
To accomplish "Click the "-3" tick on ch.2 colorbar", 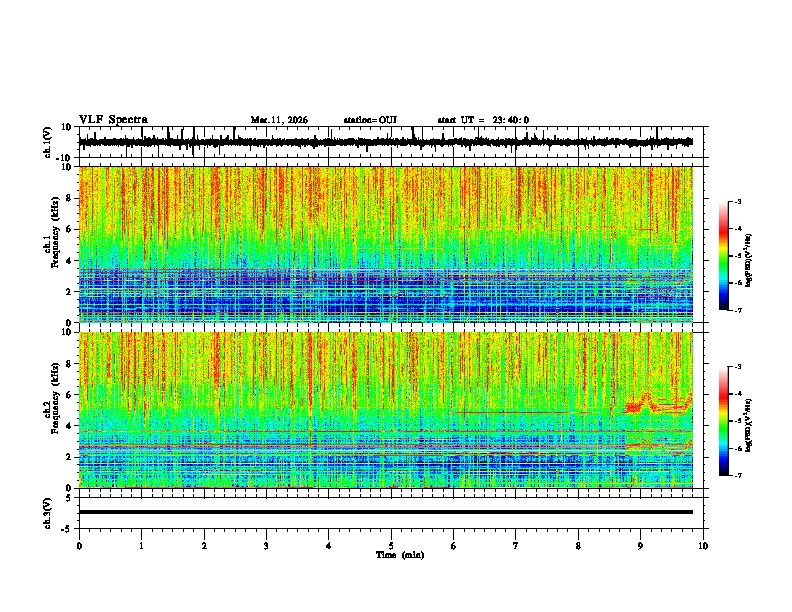I will pos(737,367).
